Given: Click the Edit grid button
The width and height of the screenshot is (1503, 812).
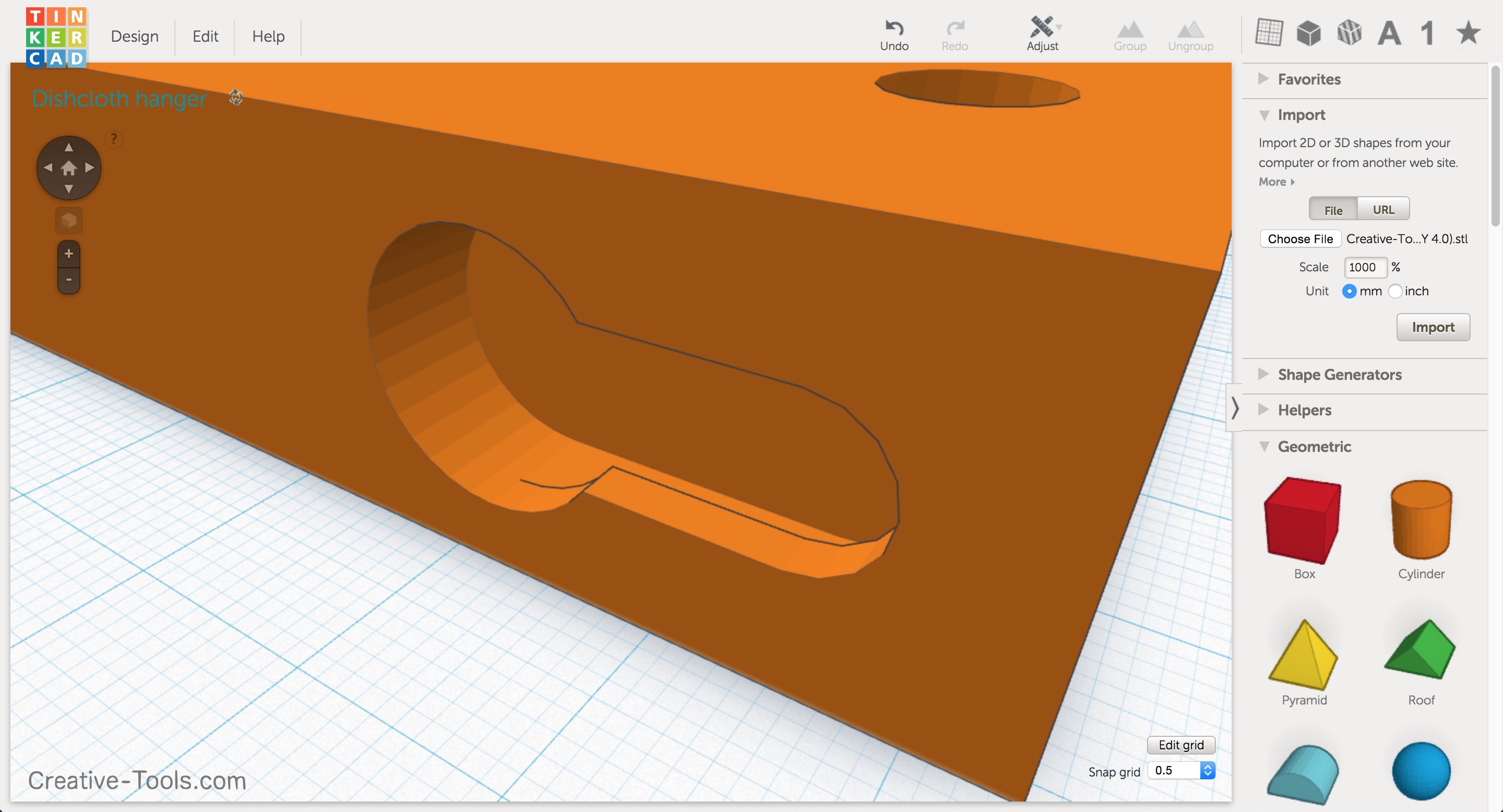Looking at the screenshot, I should pos(1181,745).
